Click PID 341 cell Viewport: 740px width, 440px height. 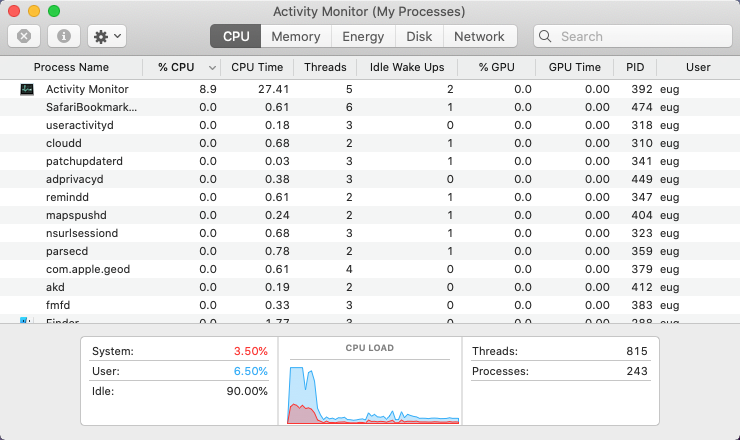642,161
